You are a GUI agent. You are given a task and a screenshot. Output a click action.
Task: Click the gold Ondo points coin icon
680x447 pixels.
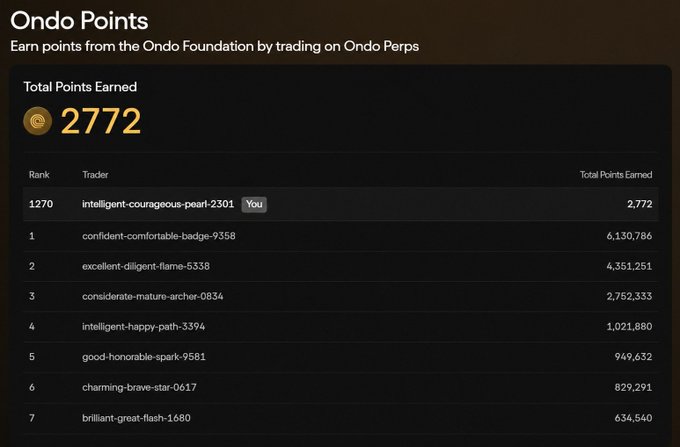38,121
